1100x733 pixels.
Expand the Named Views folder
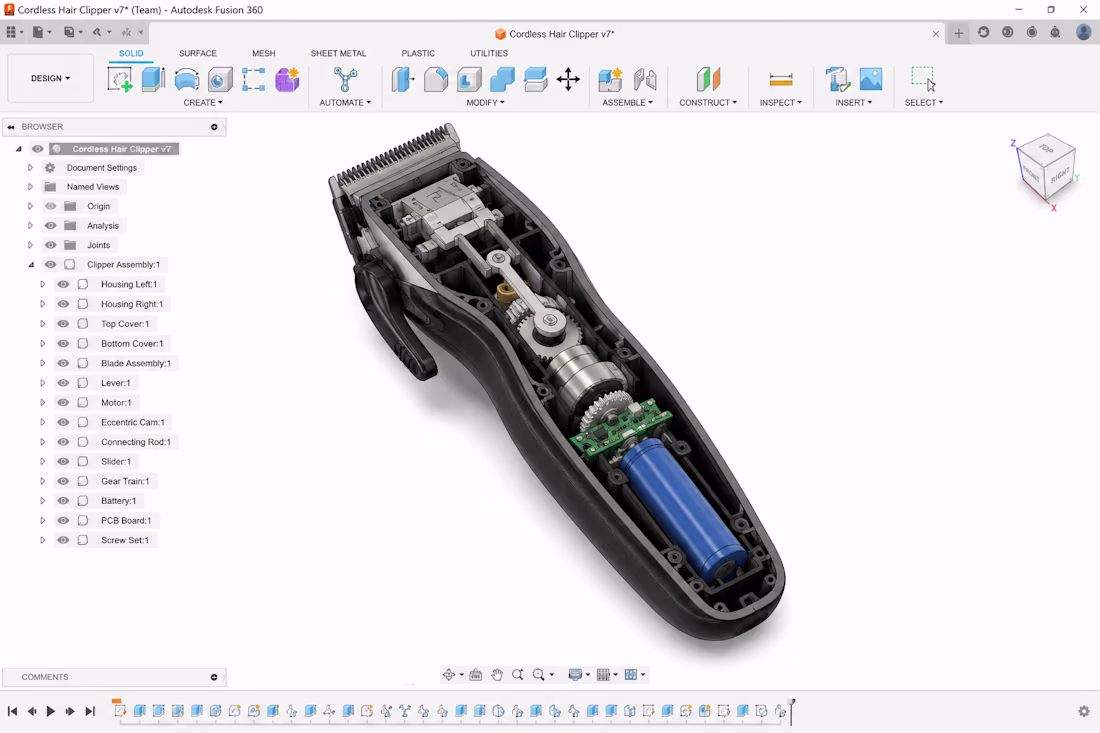30,187
